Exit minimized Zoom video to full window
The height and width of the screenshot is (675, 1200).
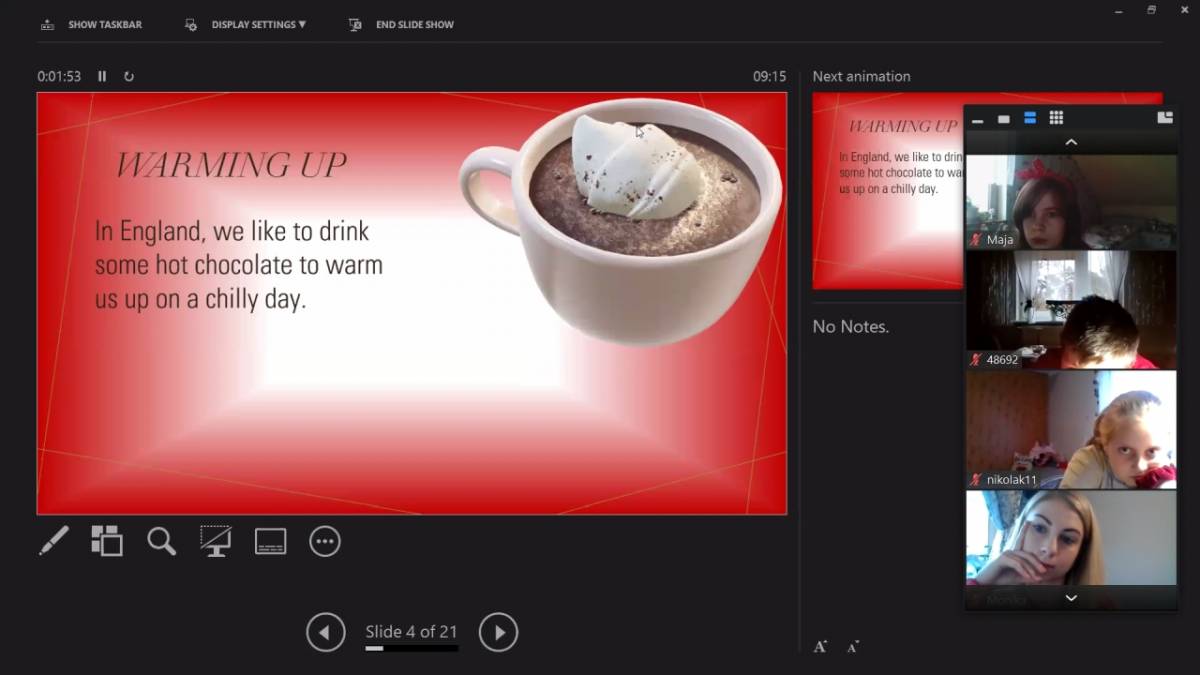[1165, 117]
